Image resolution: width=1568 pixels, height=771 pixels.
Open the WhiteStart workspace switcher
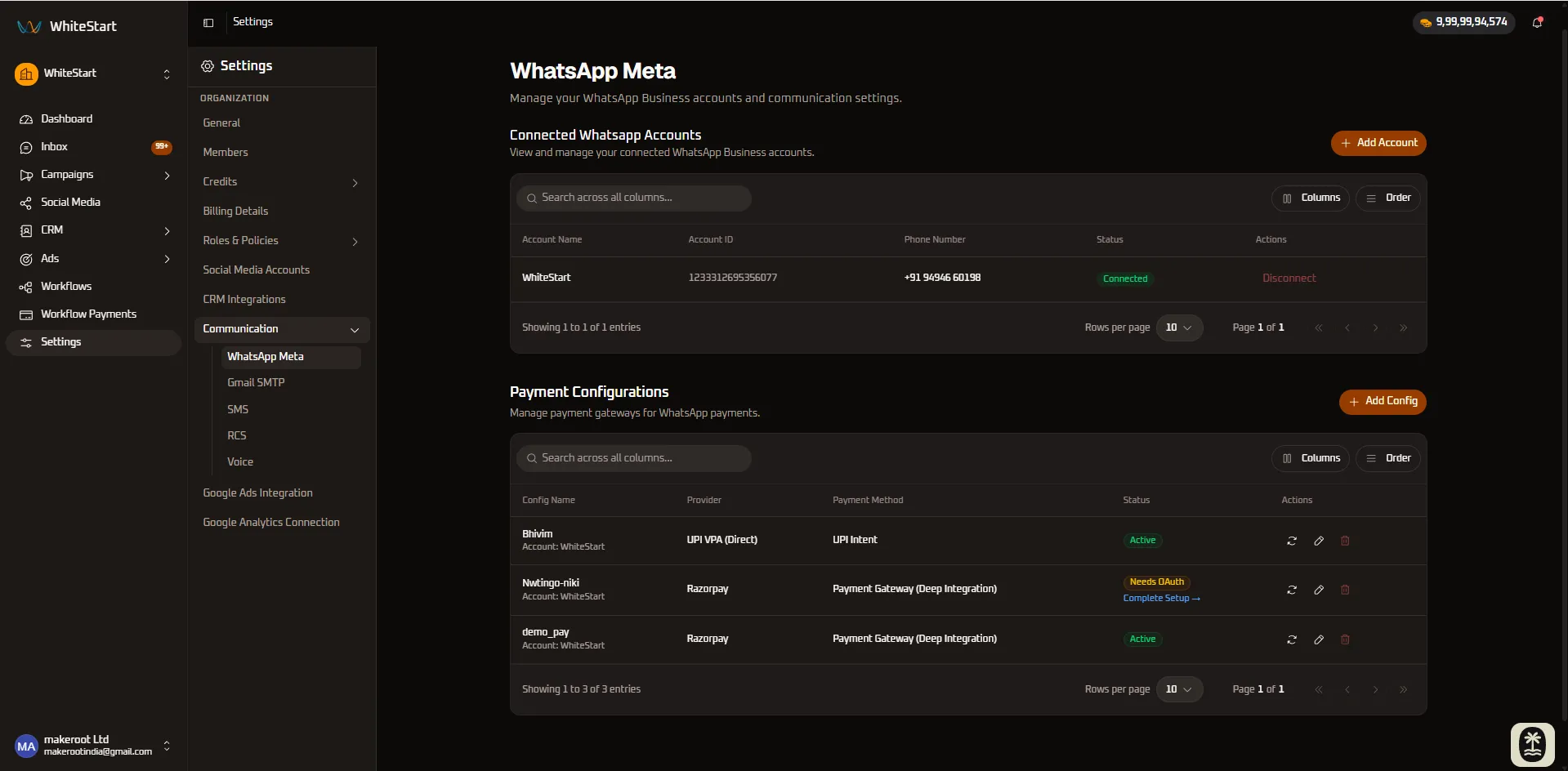[x=94, y=74]
